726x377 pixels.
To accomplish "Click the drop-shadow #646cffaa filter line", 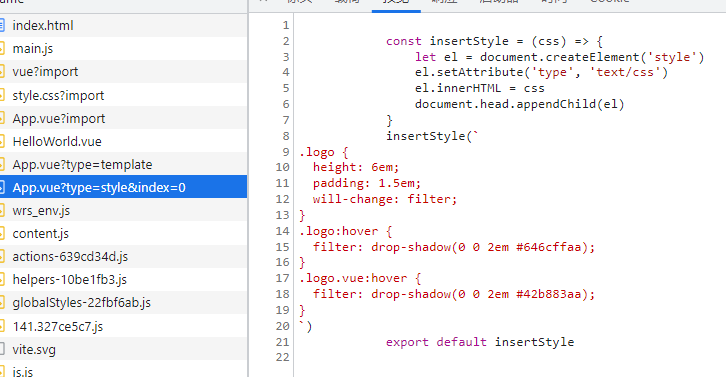I will (x=454, y=247).
